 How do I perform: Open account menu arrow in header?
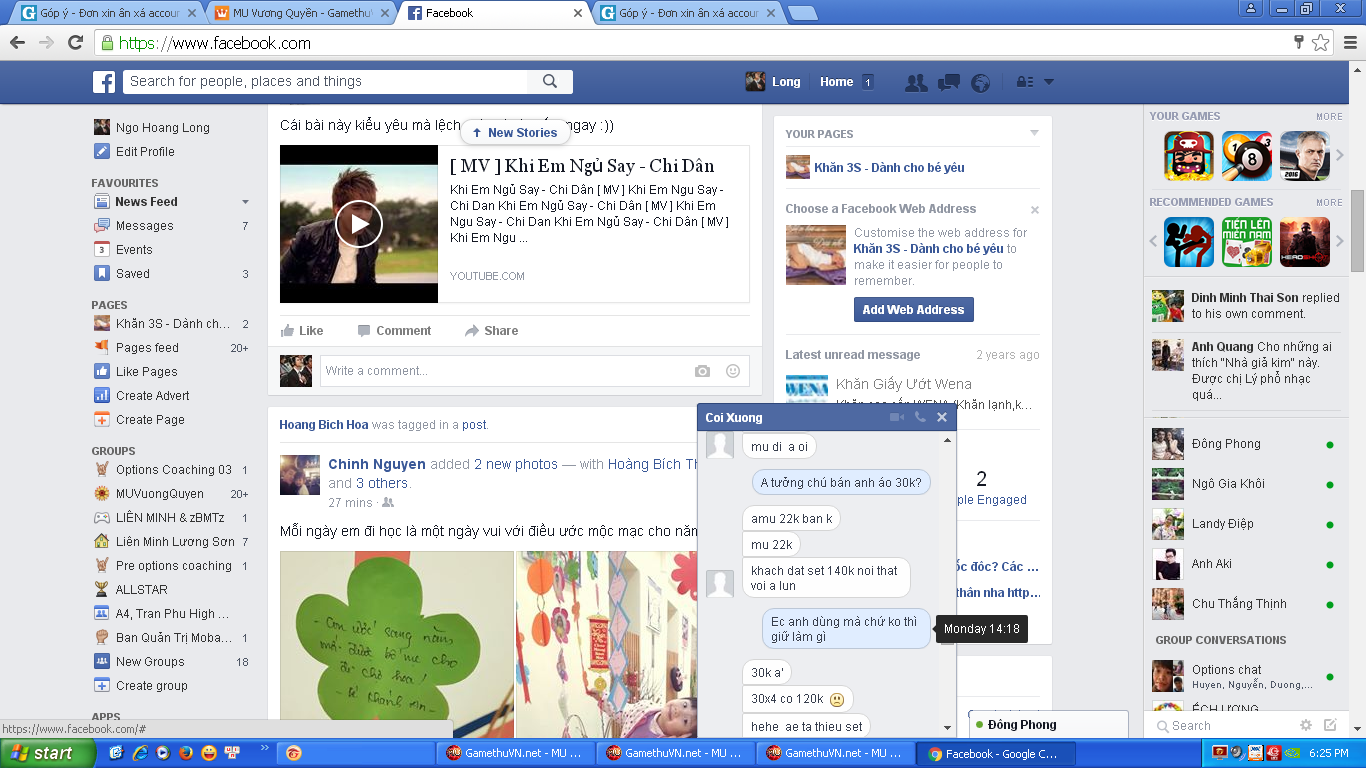[1049, 83]
